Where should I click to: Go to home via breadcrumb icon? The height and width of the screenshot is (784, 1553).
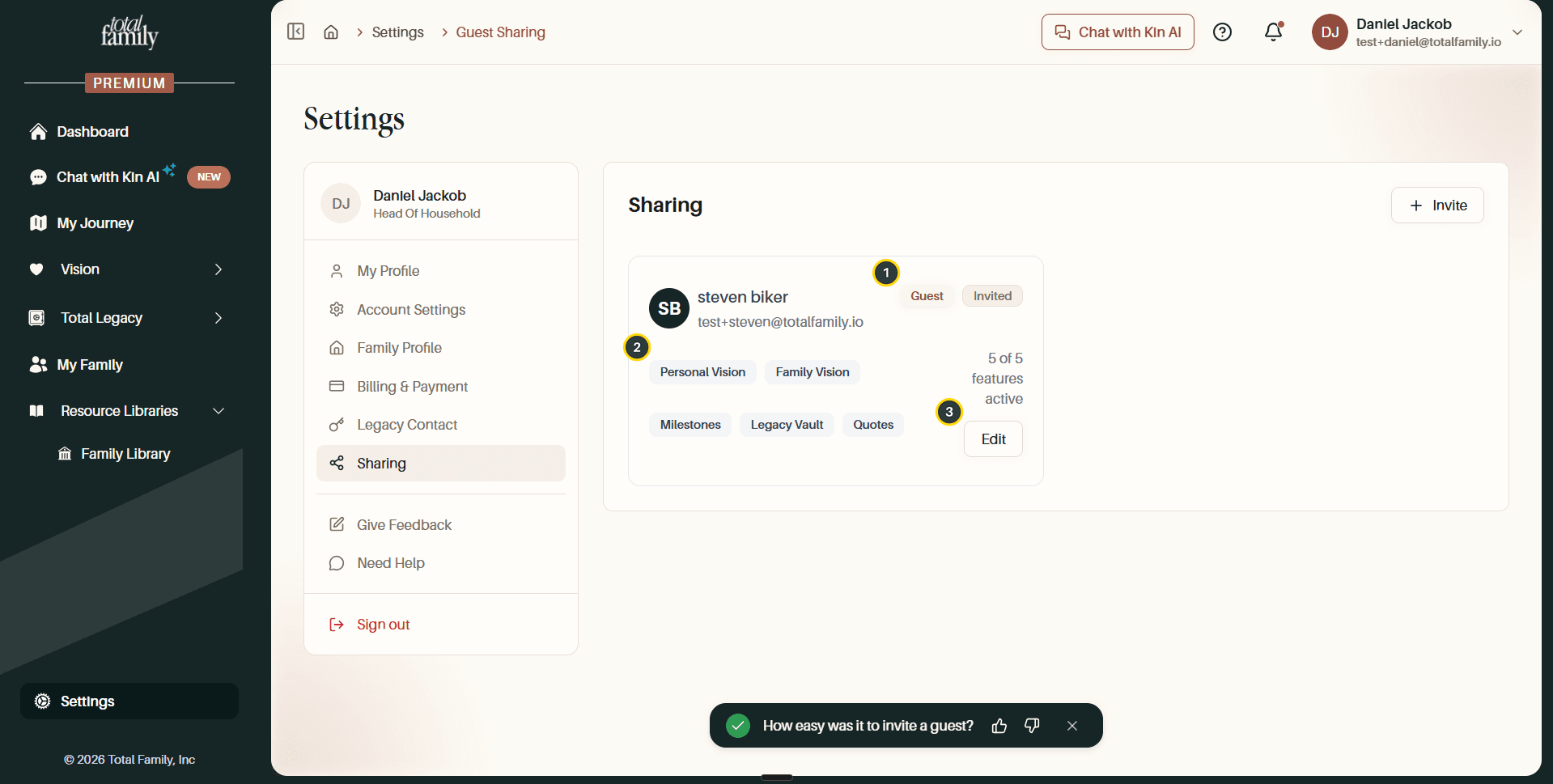pos(331,32)
